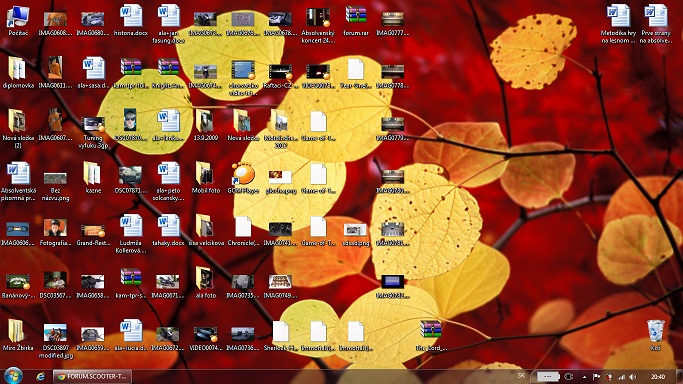Select the Metodika hry na lesnom document
The width and height of the screenshot is (683, 384).
pos(618,24)
